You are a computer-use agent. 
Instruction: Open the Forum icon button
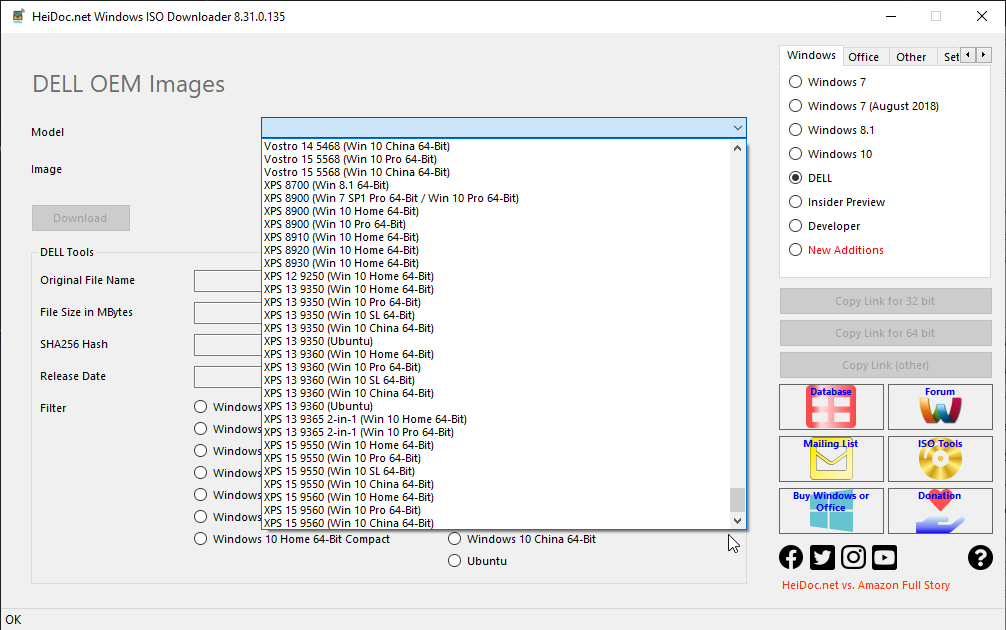[x=940, y=407]
